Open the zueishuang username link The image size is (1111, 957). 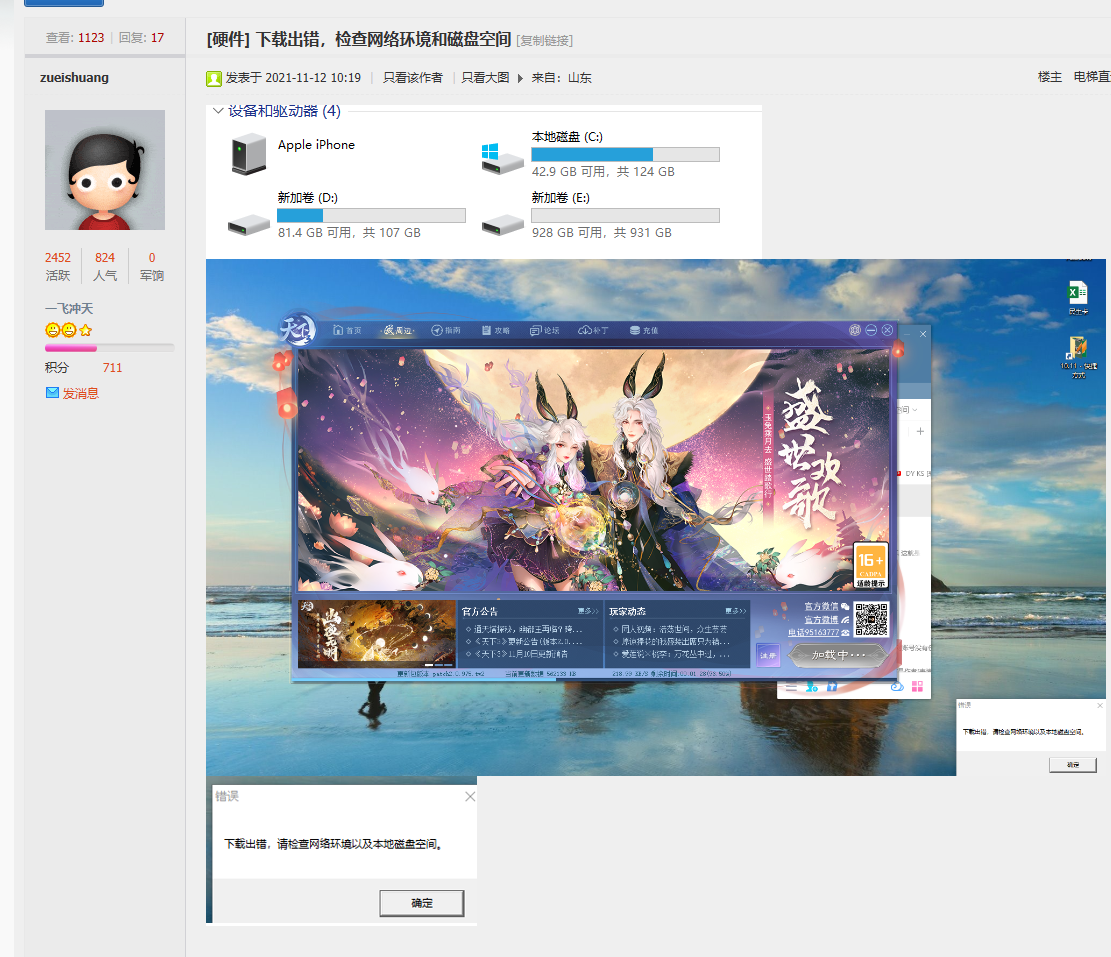coord(74,77)
